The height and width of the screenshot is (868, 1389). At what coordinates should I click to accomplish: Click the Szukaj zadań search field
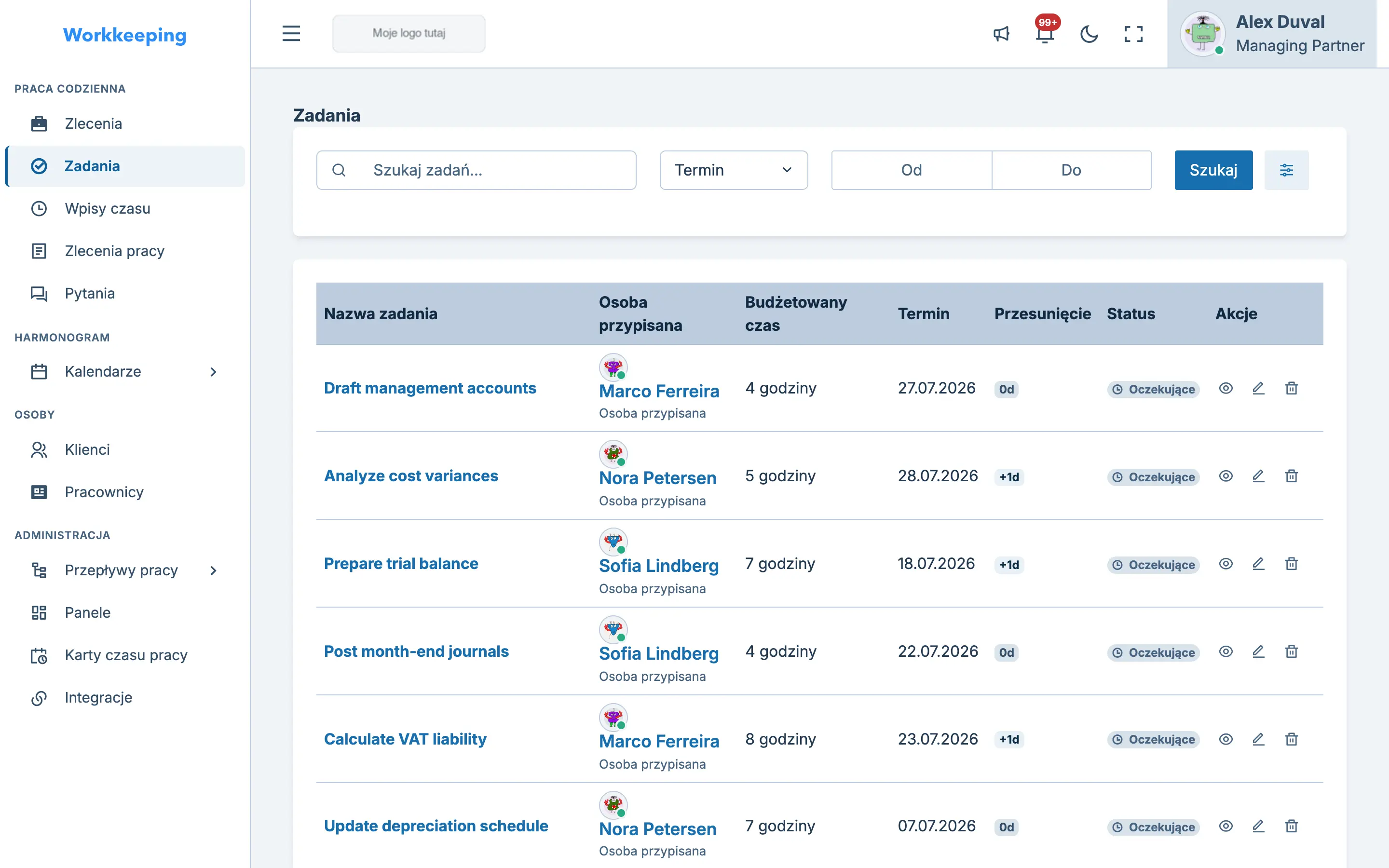click(477, 170)
